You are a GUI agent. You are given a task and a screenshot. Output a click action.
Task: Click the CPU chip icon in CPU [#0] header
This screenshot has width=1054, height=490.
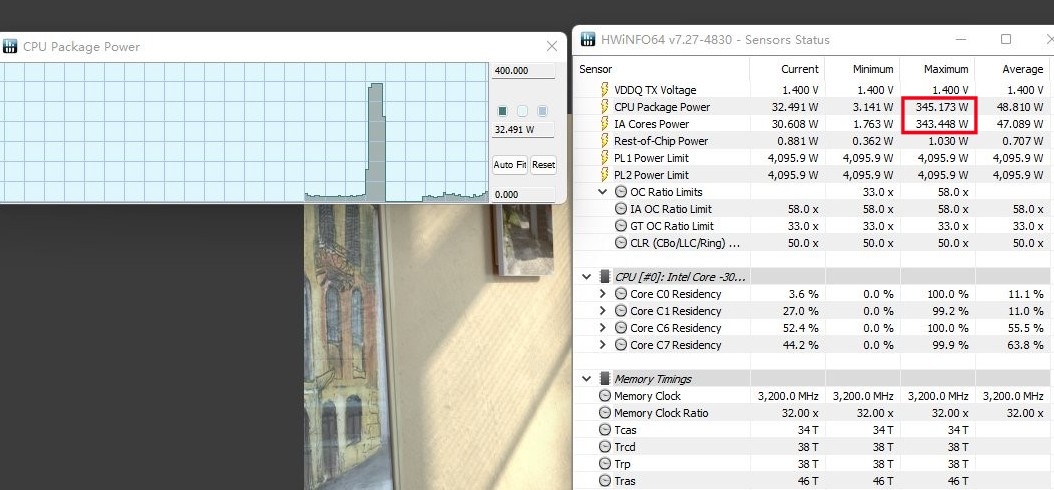point(604,277)
